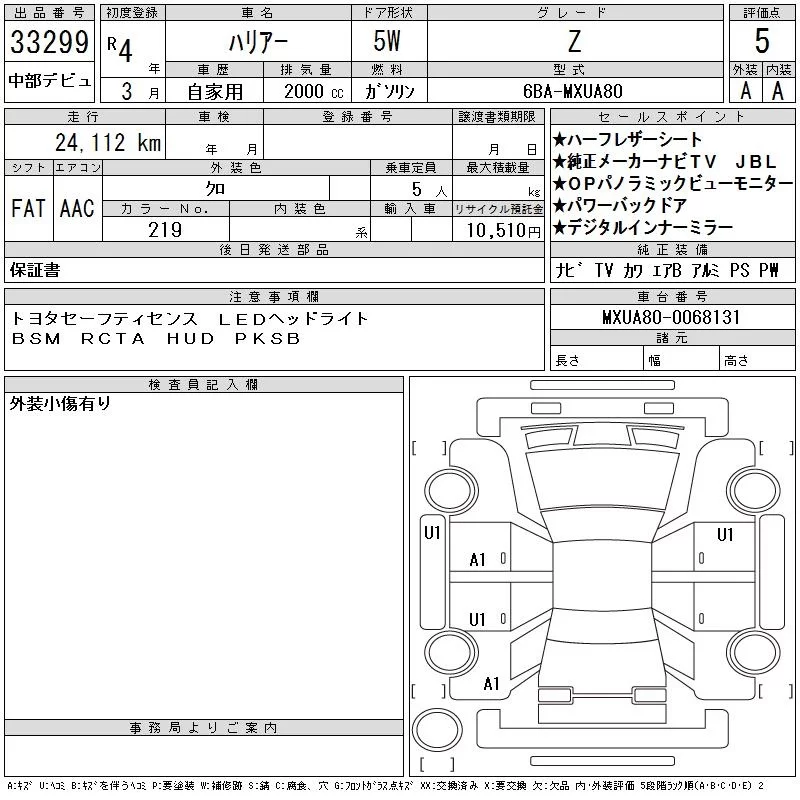800x800 pixels.
Task: Select the overall grade 5 cell
Action: pyautogui.click(x=762, y=41)
